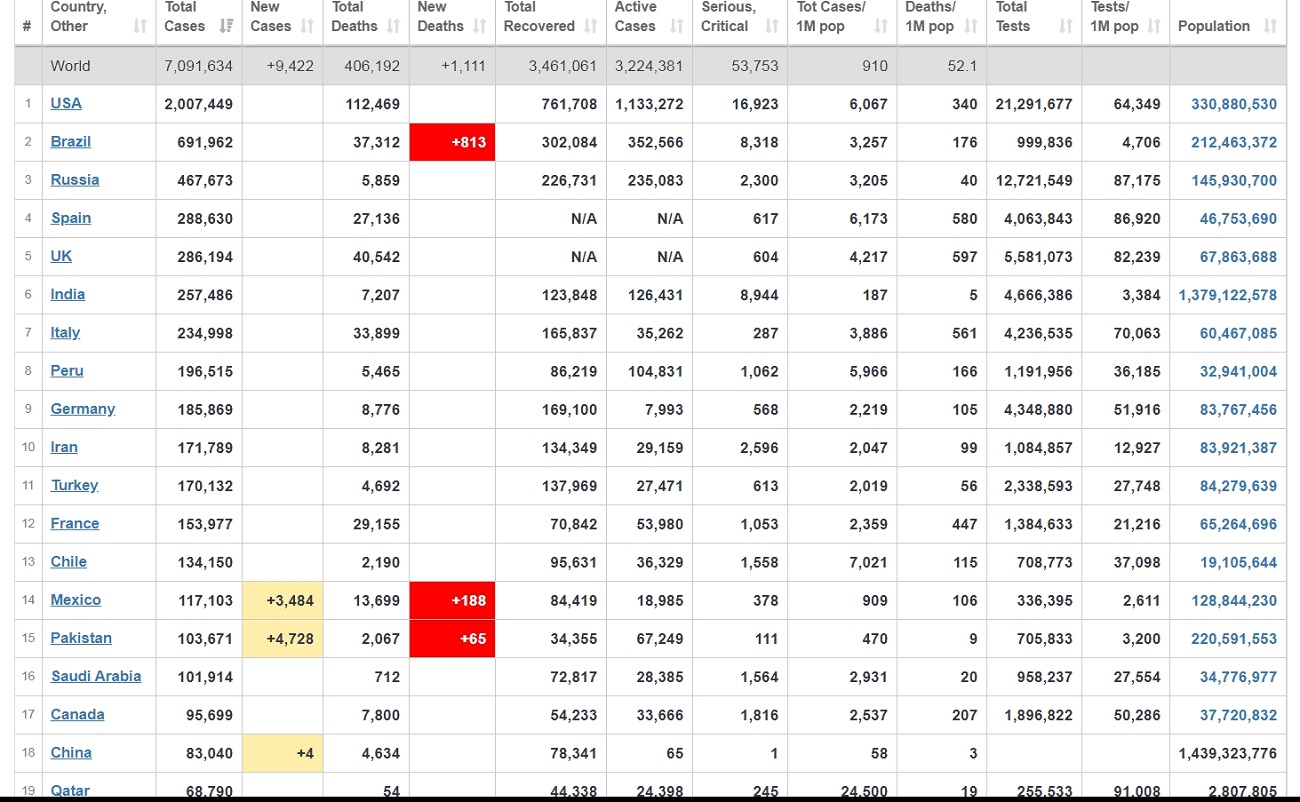This screenshot has width=1300, height=802.
Task: Sort by Tests/1M pop sort icon
Action: (1154, 26)
